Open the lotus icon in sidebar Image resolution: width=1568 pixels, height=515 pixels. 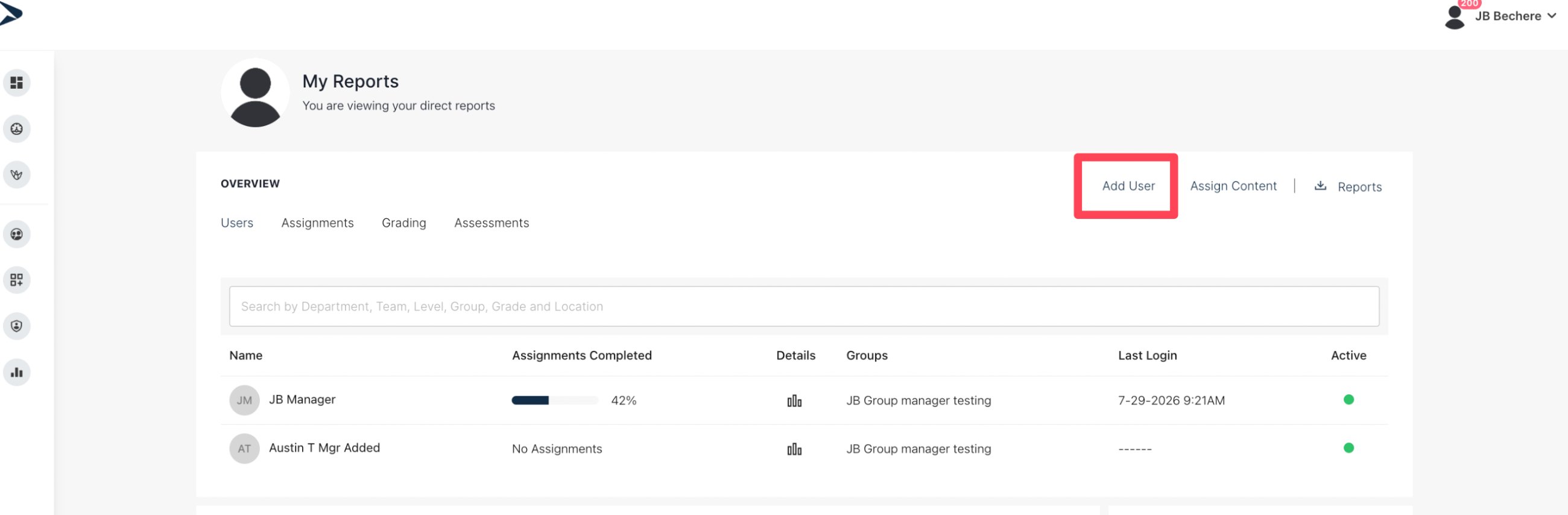(x=16, y=175)
